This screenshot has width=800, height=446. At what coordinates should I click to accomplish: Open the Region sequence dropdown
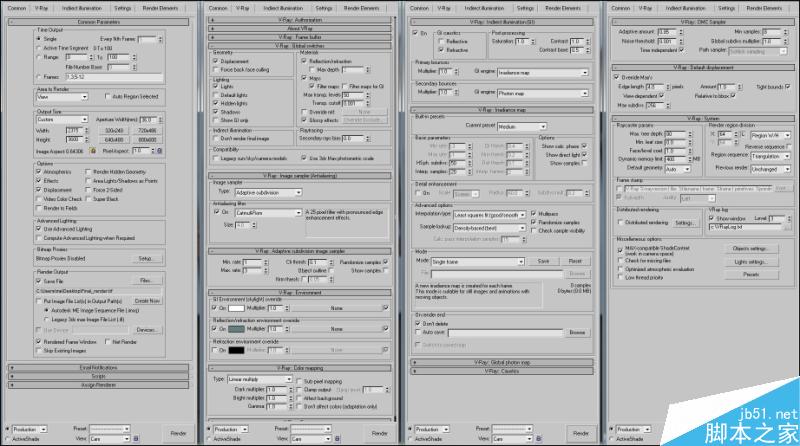pos(770,156)
